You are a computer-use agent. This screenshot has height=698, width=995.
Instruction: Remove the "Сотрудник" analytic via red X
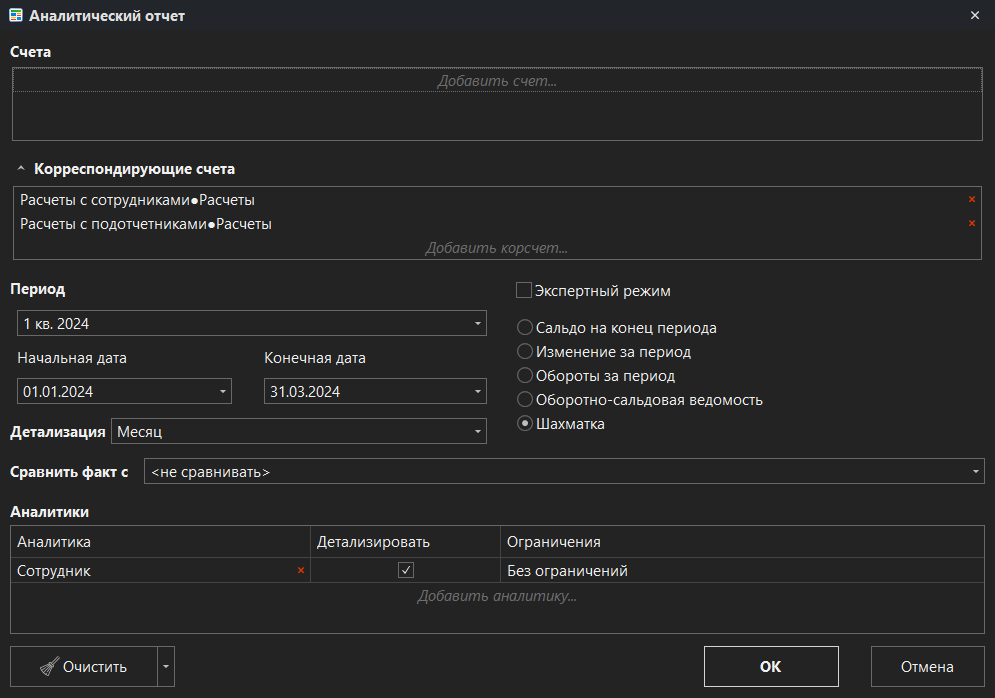click(299, 570)
